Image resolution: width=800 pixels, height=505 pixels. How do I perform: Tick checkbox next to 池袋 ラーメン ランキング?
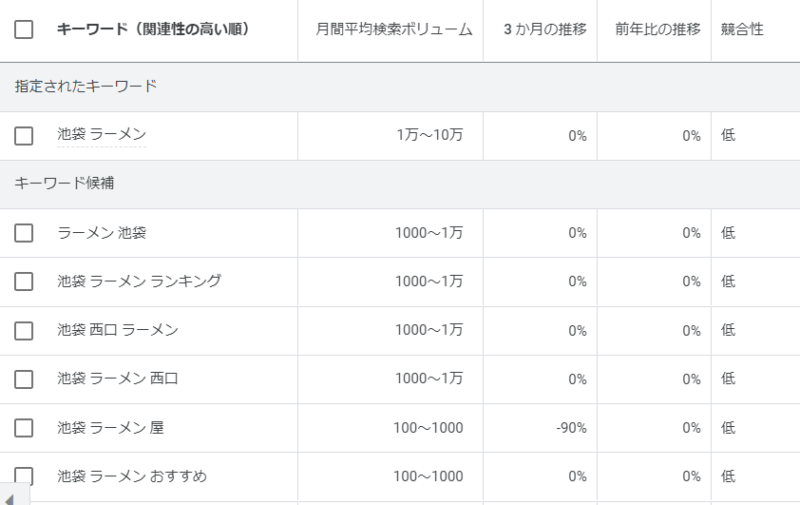pos(24,282)
